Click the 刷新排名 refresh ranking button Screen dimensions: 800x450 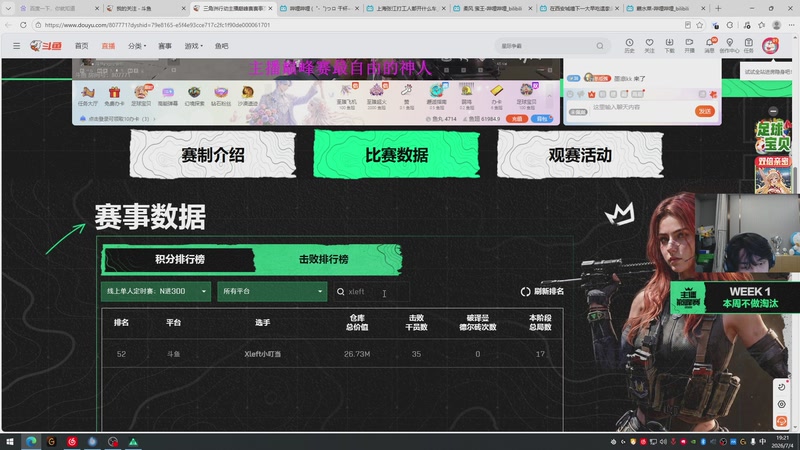pyautogui.click(x=542, y=291)
